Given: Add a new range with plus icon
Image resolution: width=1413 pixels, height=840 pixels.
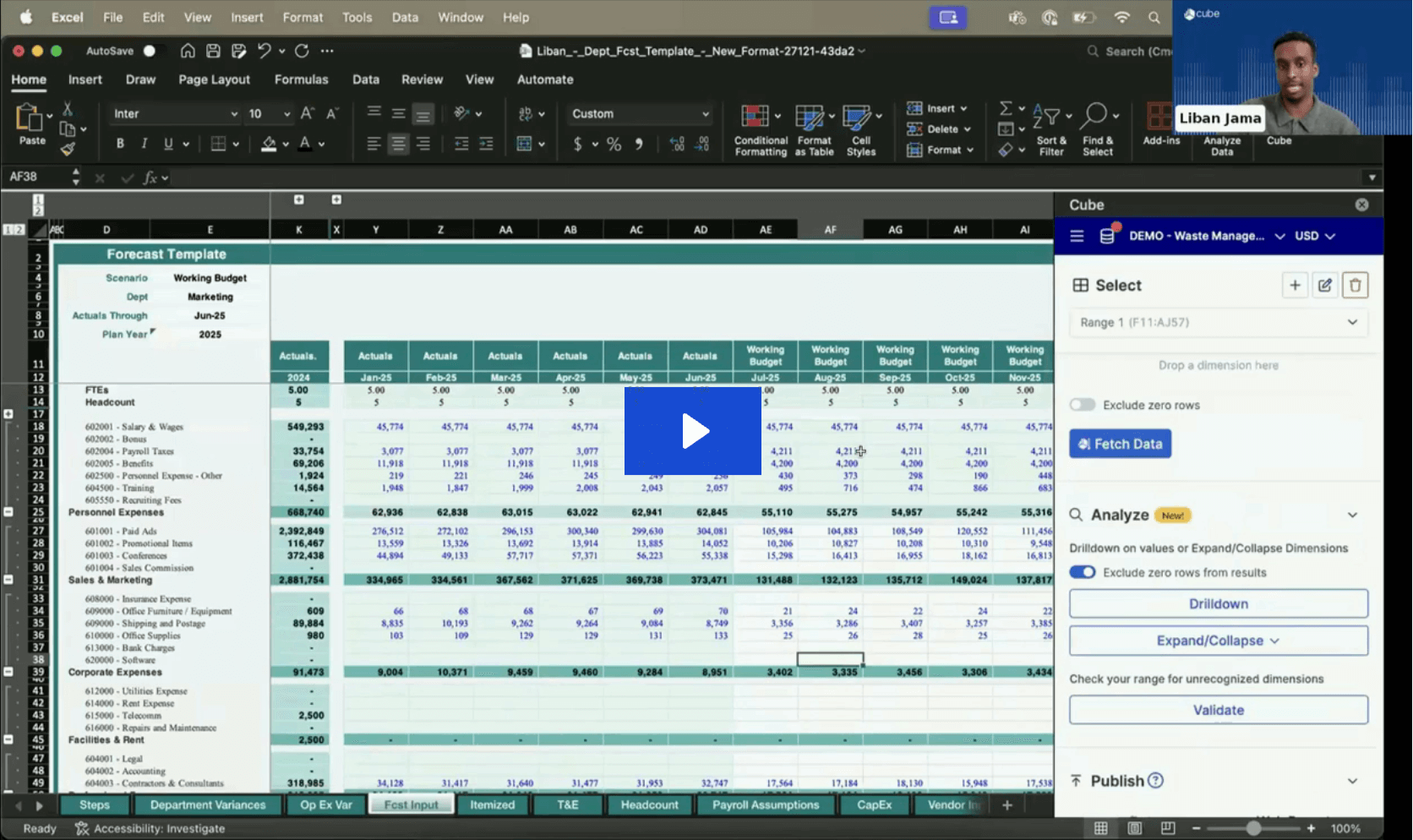Looking at the screenshot, I should pos(1295,286).
